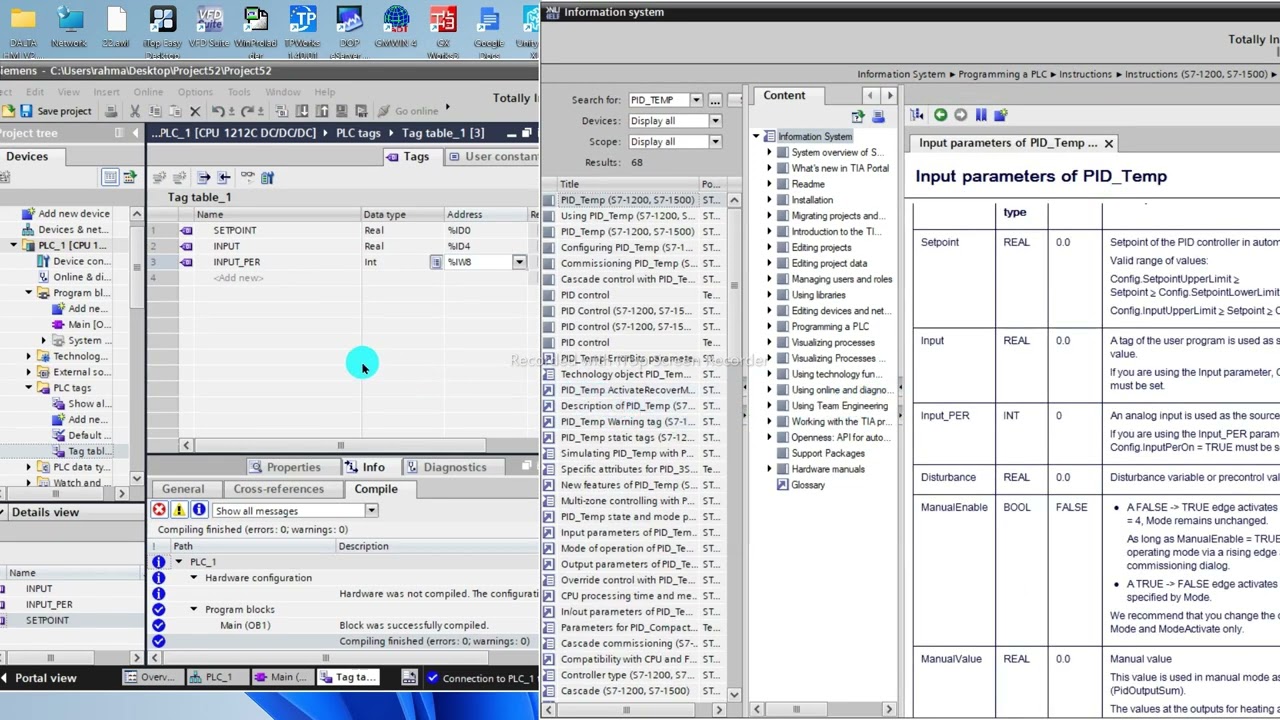Click the Upload from device icon
The width and height of the screenshot is (1280, 720).
click(x=322, y=111)
